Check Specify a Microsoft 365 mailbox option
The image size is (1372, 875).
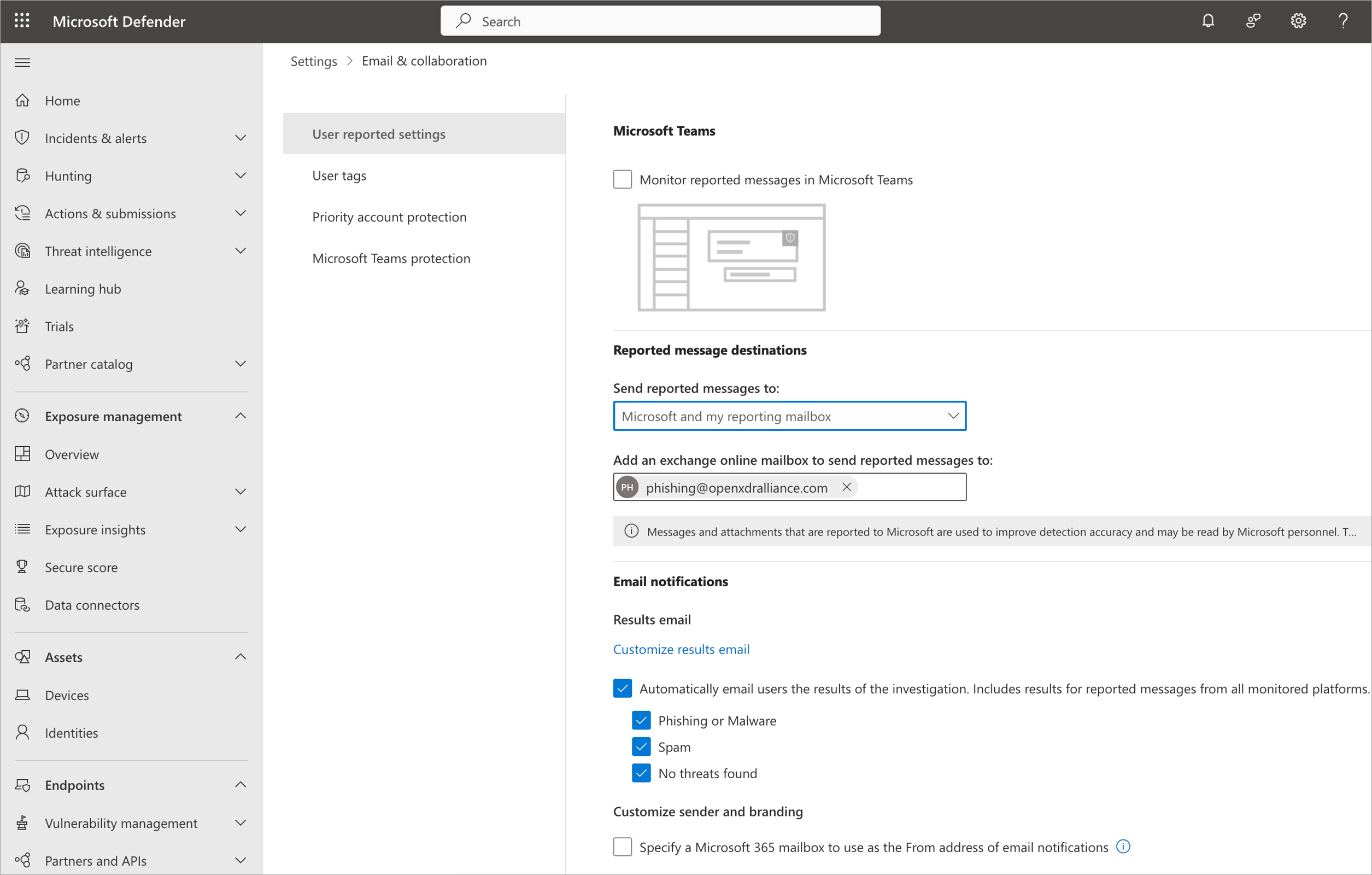tap(622, 847)
